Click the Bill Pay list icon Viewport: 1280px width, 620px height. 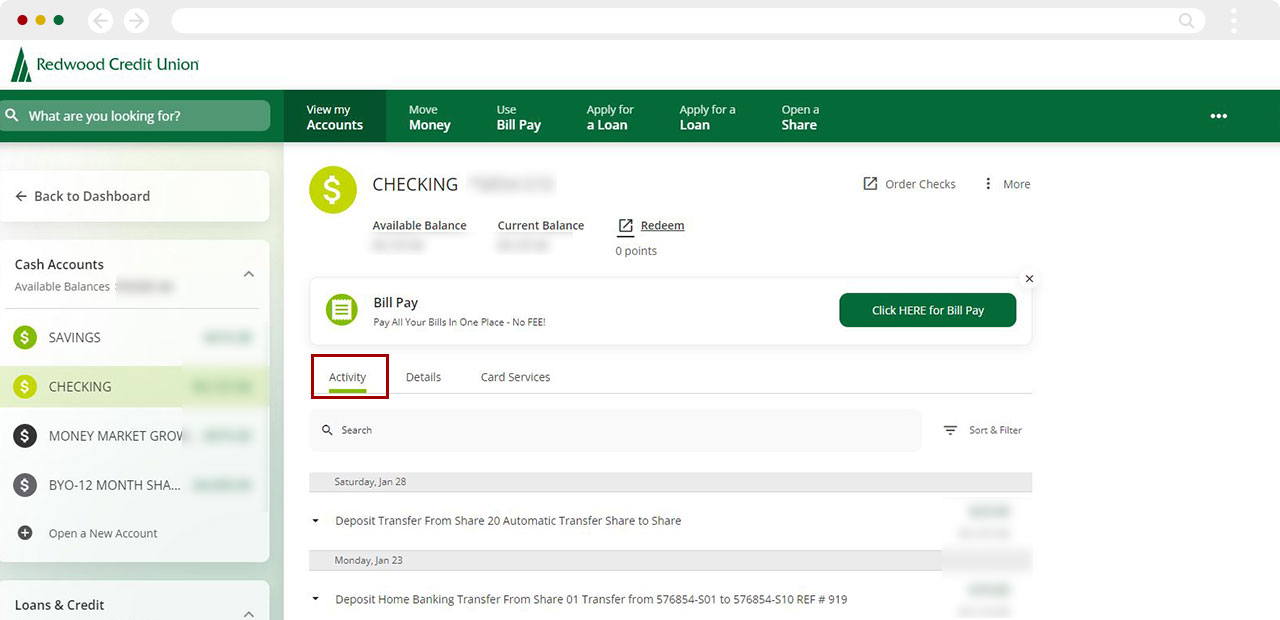(342, 309)
